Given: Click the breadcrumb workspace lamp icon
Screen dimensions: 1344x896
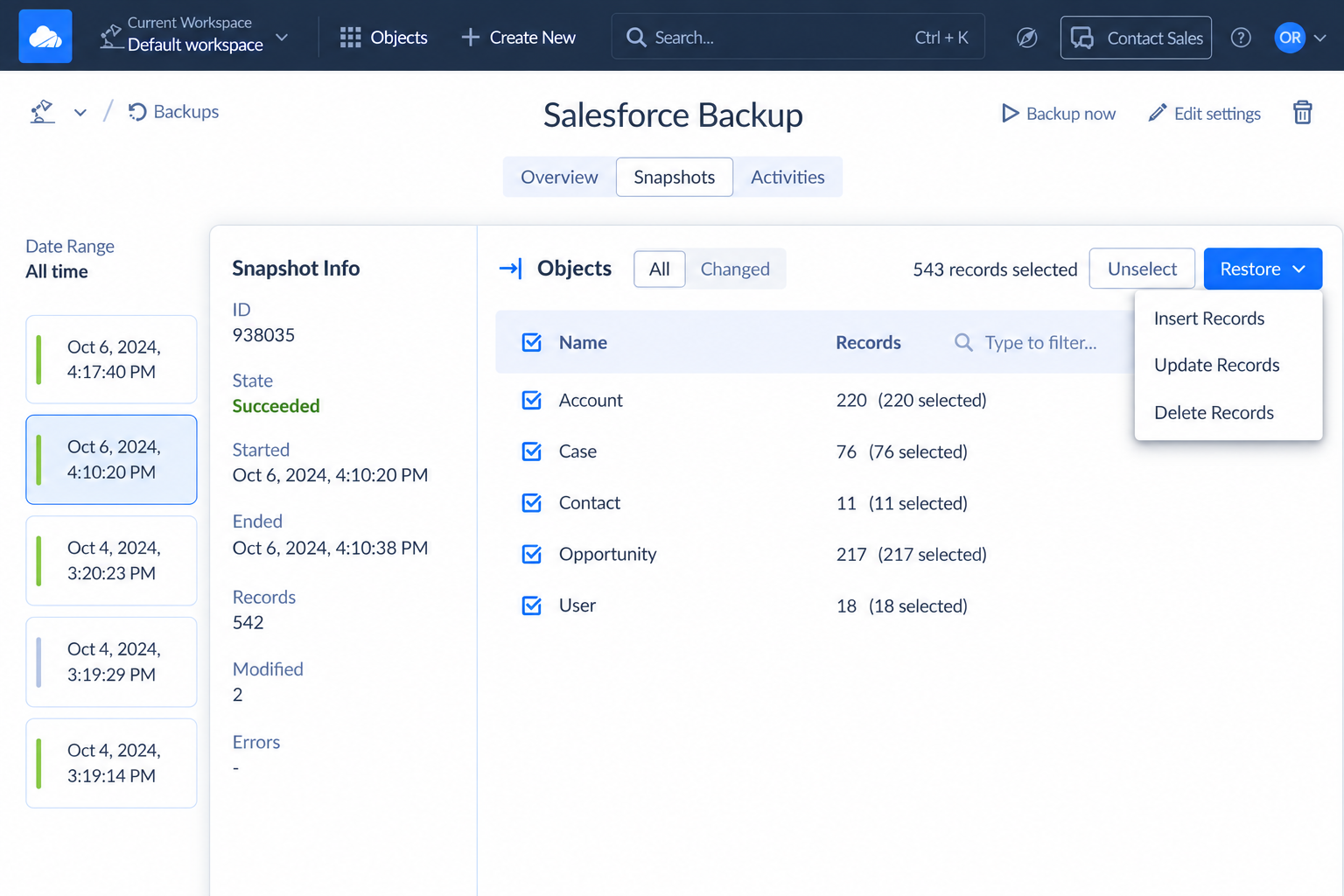Looking at the screenshot, I should coord(43,112).
